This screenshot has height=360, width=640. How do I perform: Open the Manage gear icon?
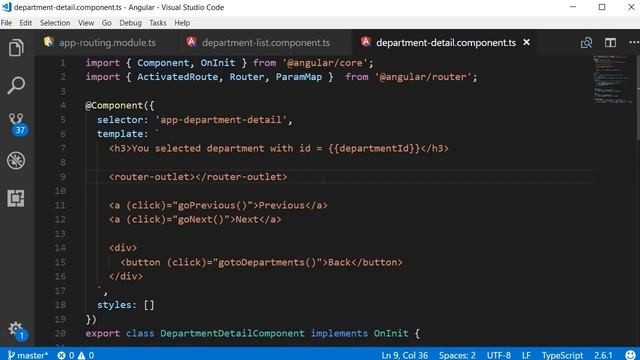16,330
